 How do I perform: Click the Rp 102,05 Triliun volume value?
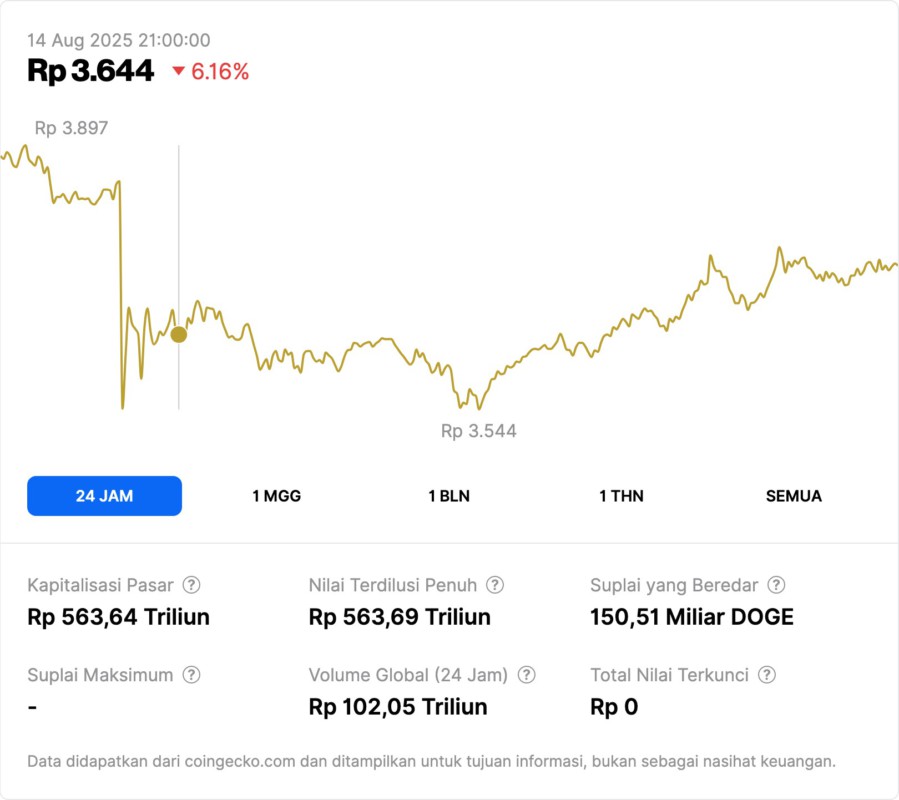[x=398, y=707]
